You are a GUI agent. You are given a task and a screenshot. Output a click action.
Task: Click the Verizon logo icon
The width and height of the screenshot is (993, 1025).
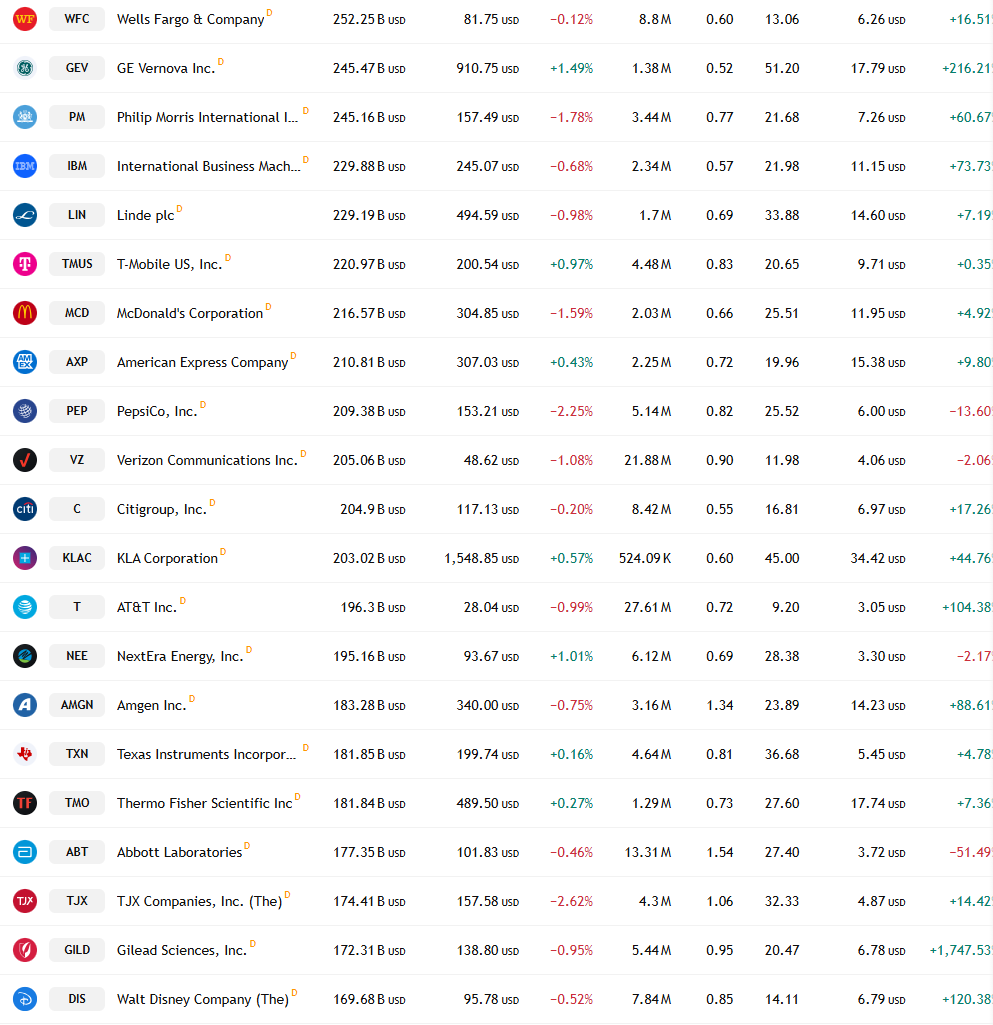(x=25, y=460)
